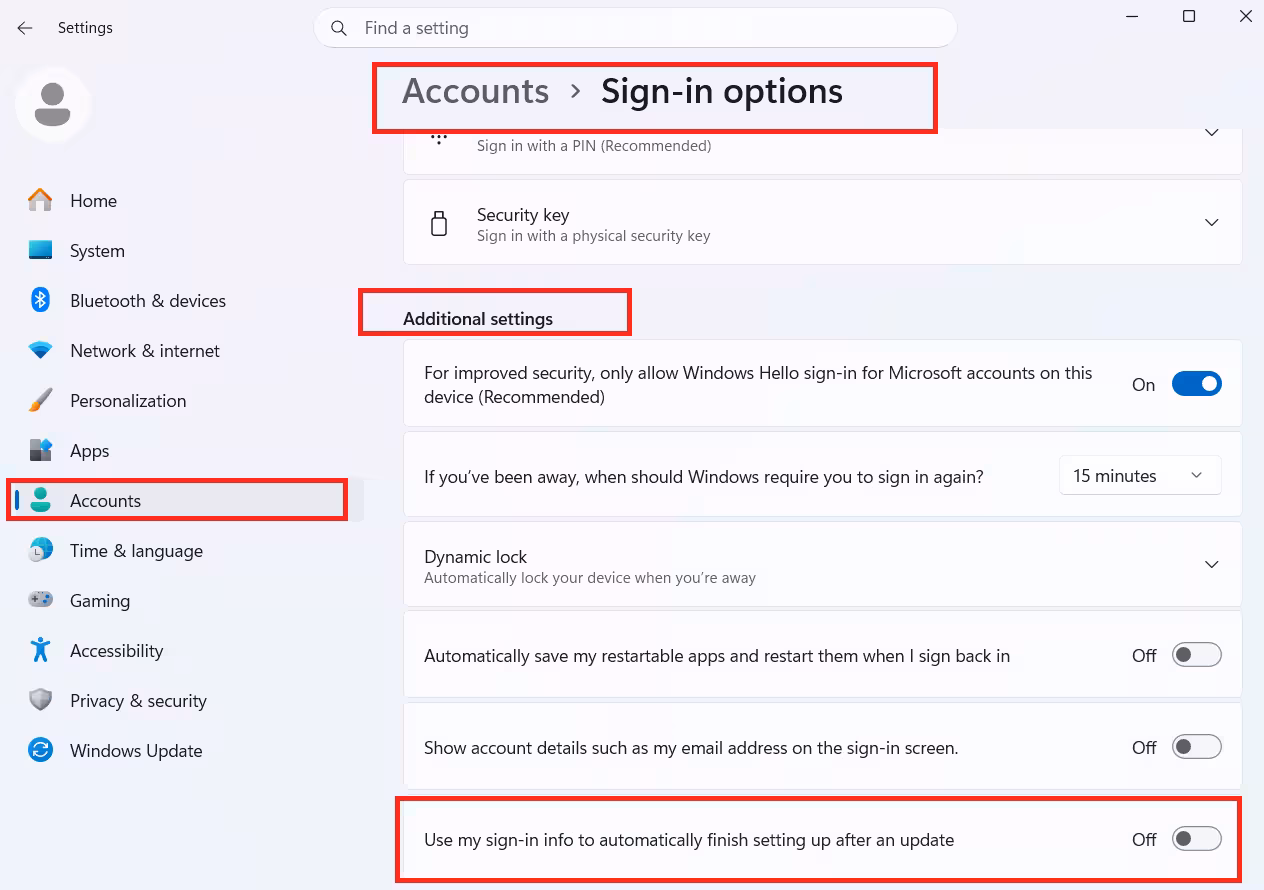
Task: Click the Bluetooth icon in sidebar
Action: point(40,300)
